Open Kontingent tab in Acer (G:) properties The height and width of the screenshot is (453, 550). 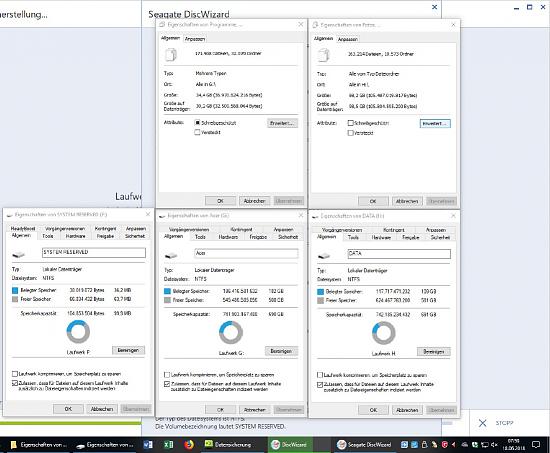[241, 229]
